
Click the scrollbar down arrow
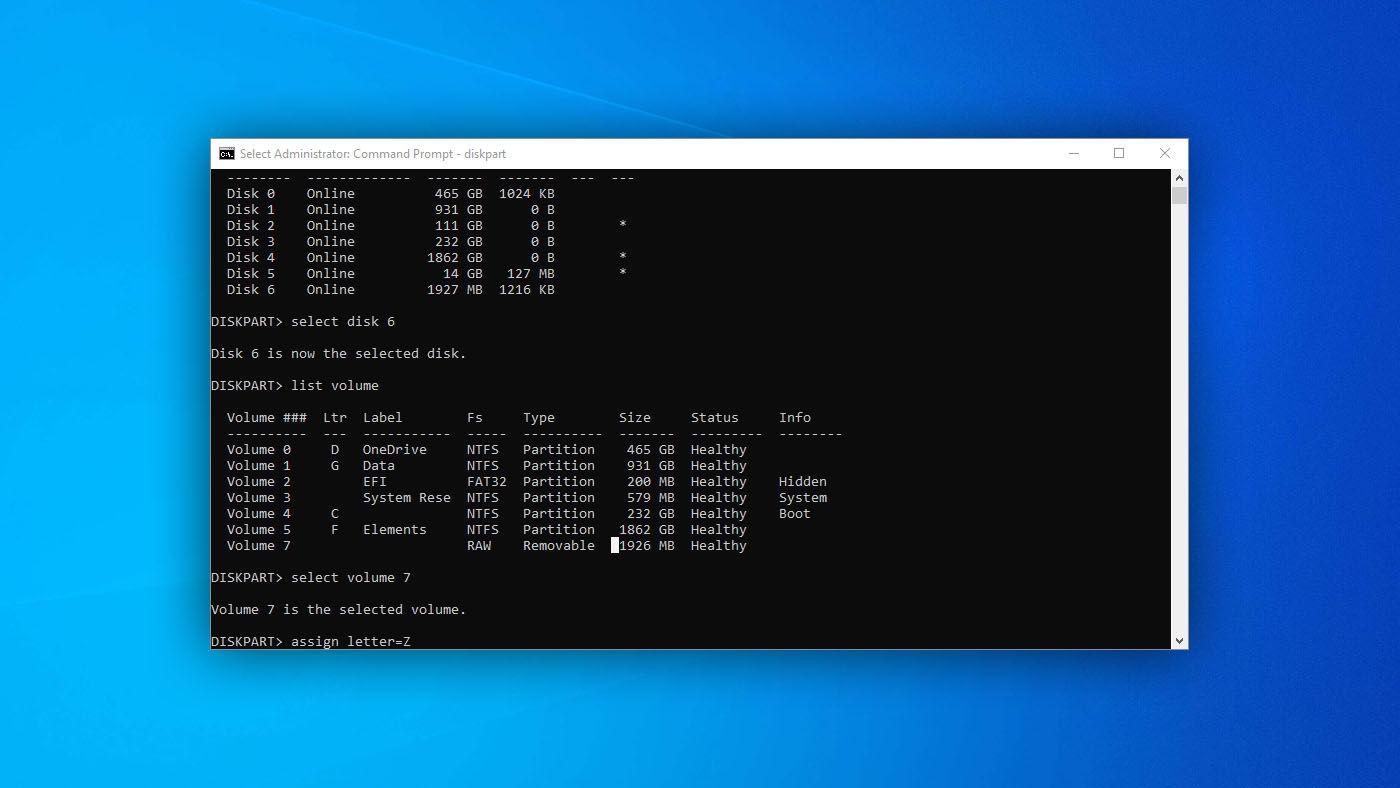pos(1179,641)
